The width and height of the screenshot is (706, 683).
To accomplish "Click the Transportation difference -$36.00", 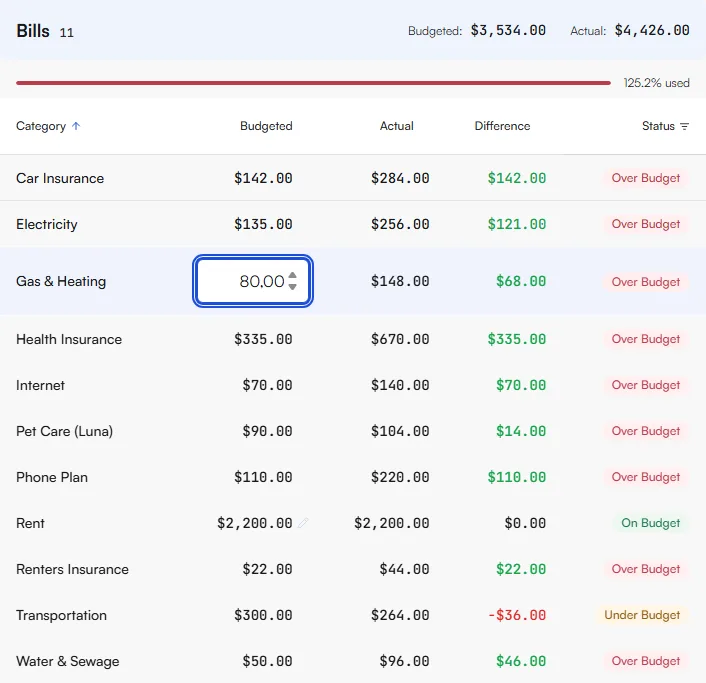I will pyautogui.click(x=517, y=615).
